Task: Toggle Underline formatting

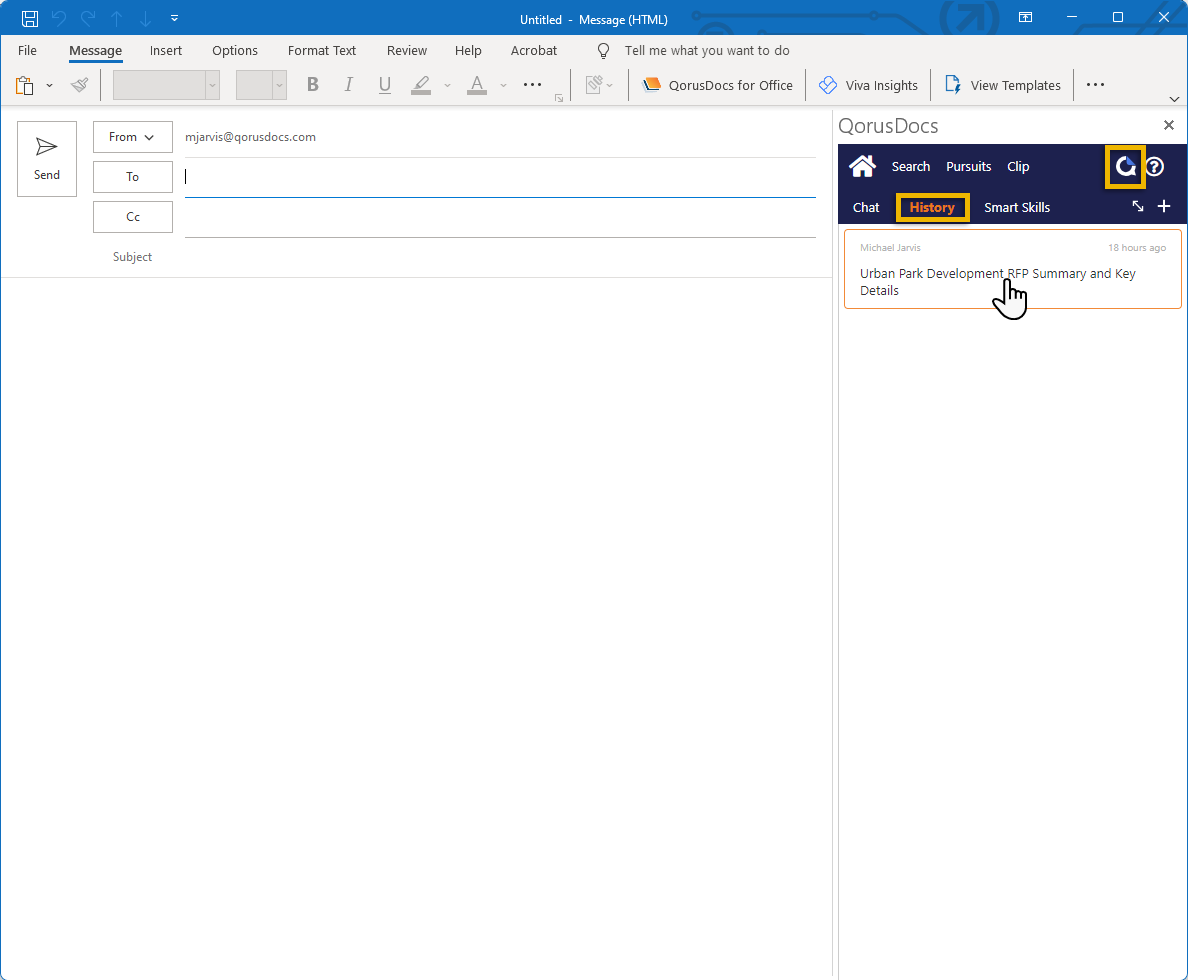Action: (x=385, y=85)
